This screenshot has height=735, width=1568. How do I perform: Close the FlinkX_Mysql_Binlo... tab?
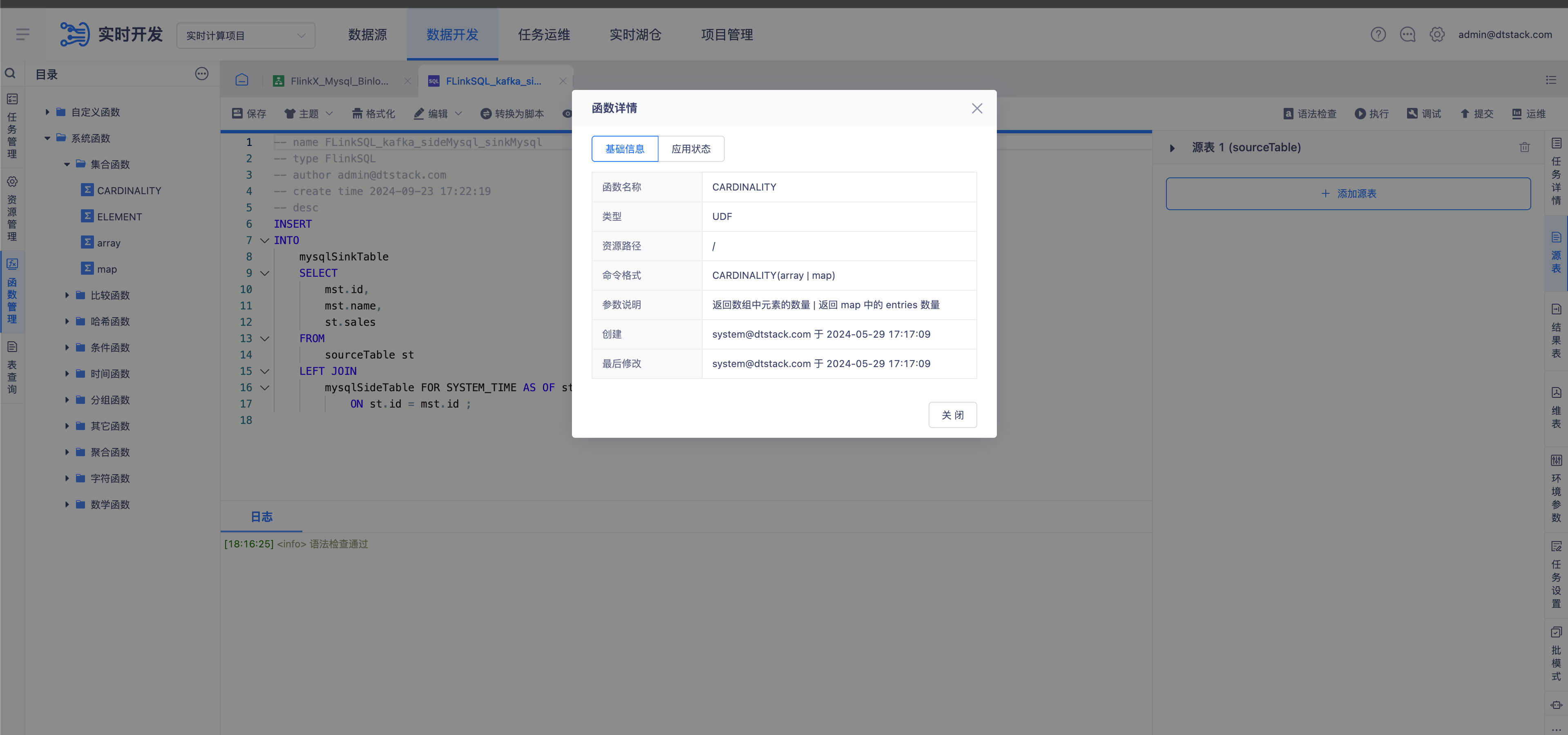click(x=407, y=81)
